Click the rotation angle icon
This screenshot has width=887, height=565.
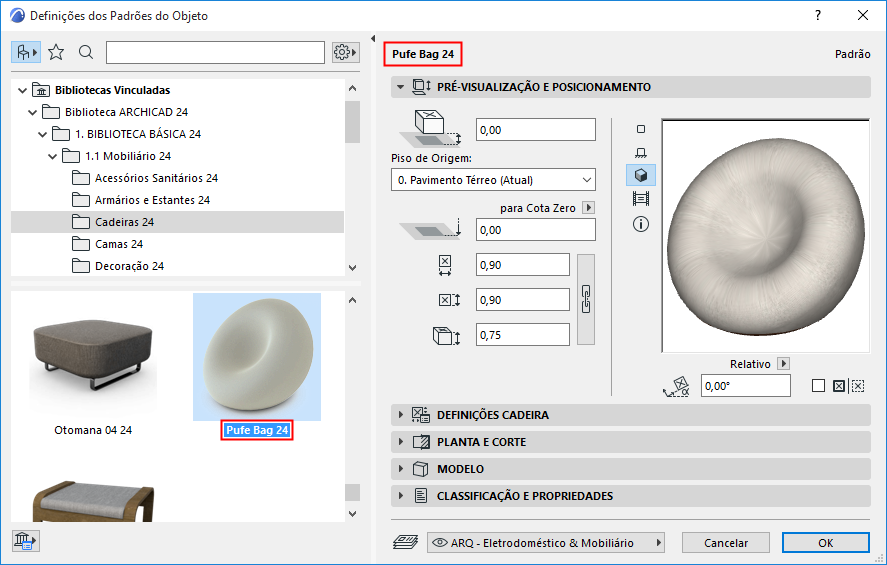point(676,386)
